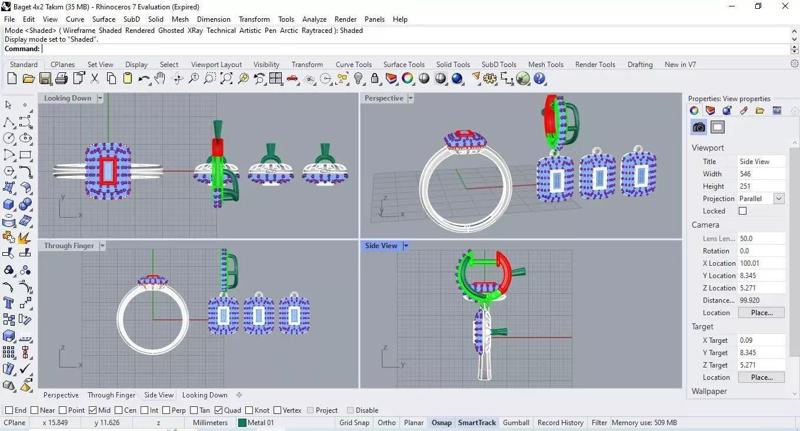Check the Locked viewport checkbox
This screenshot has height=431, width=800.
coord(743,211)
